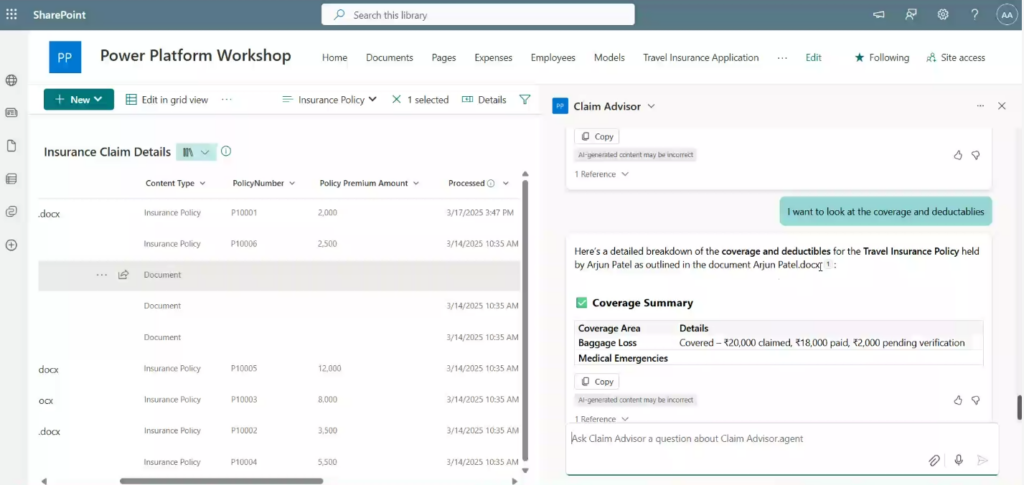The width and height of the screenshot is (1024, 485).
Task: Open the news icon in left rail
Action: [11, 113]
